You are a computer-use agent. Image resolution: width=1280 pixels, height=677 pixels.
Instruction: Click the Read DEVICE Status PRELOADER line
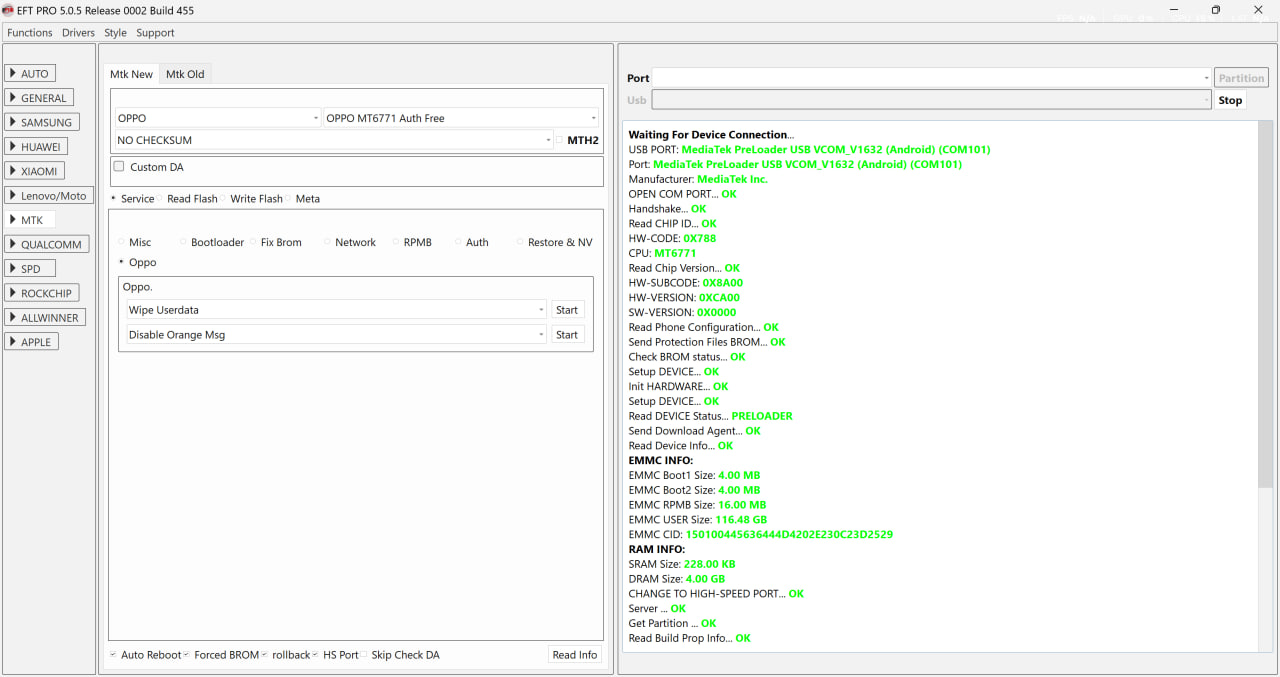click(710, 416)
